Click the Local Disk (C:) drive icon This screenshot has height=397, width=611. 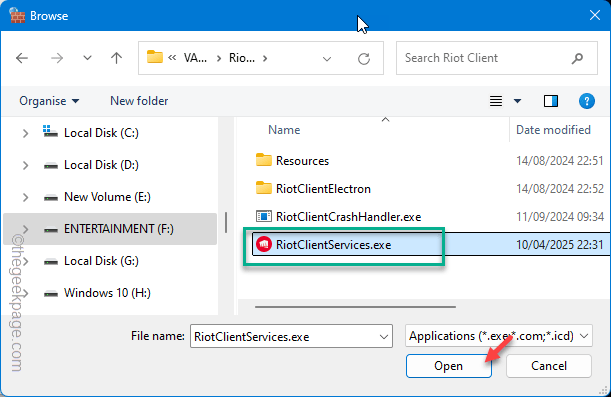[50, 131]
